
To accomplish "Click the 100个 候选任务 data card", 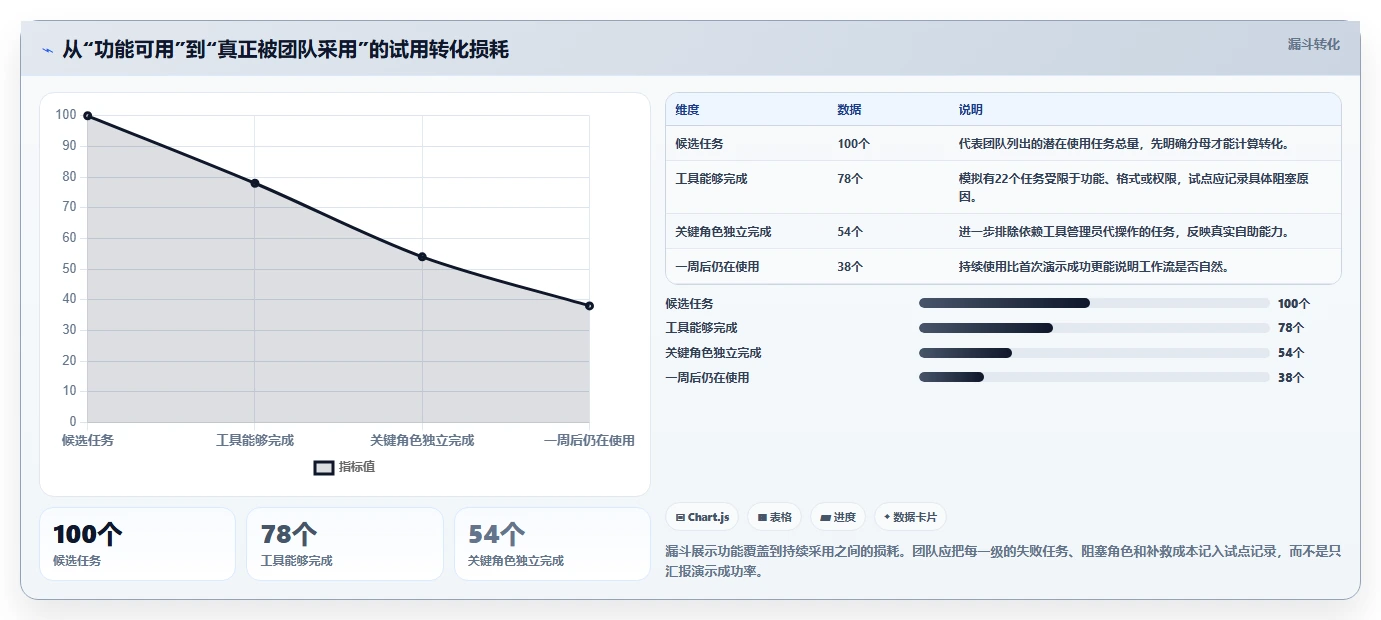I will pos(137,544).
